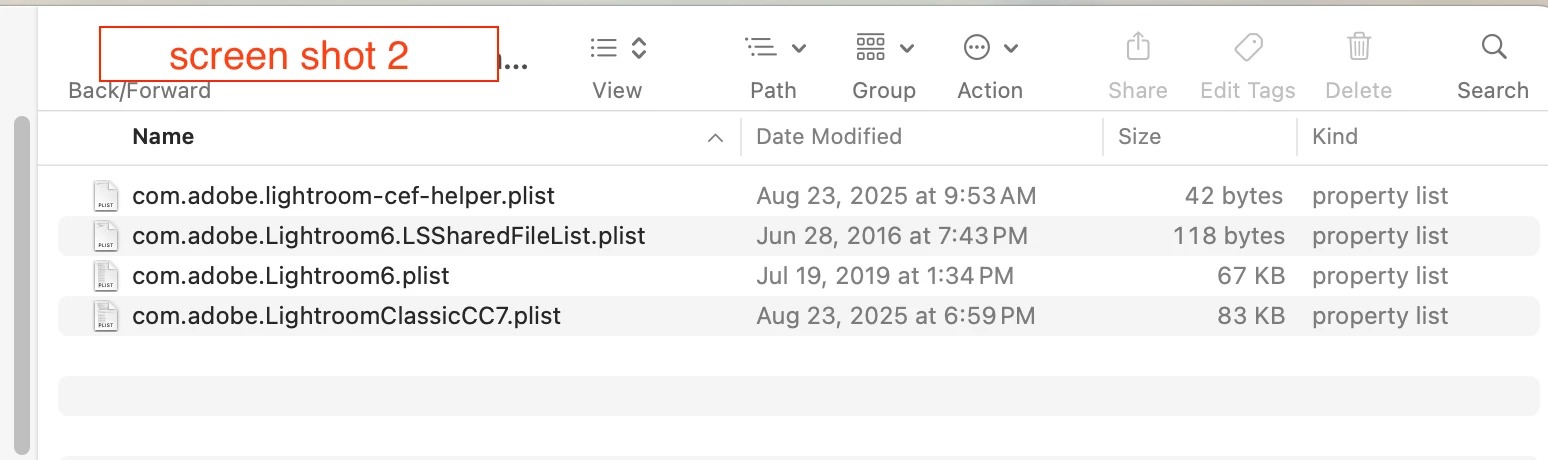Image resolution: width=1548 pixels, height=460 pixels.
Task: Expand the View up-down chevrons
Action: click(640, 47)
